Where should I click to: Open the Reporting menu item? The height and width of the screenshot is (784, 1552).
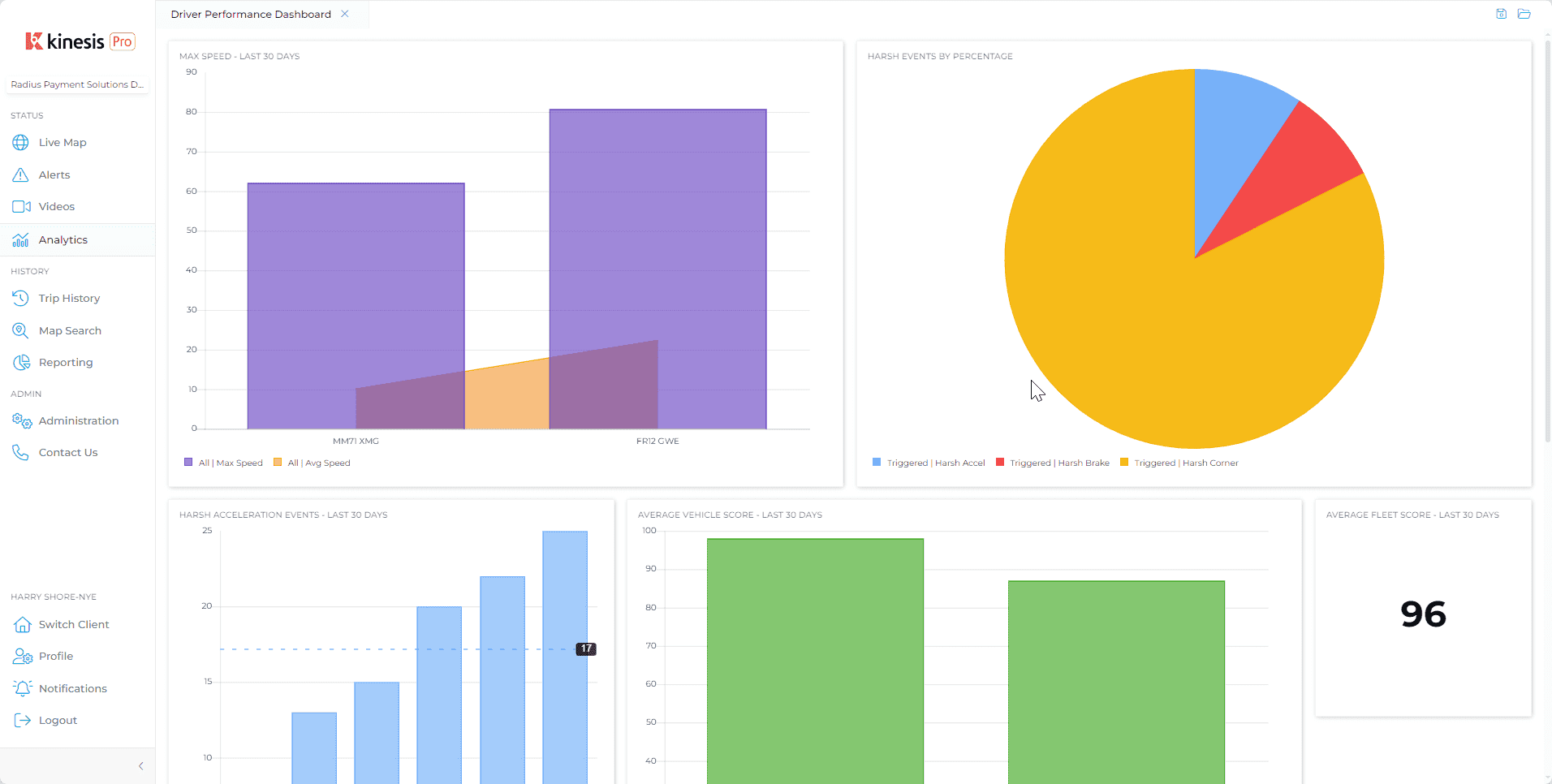[65, 363]
